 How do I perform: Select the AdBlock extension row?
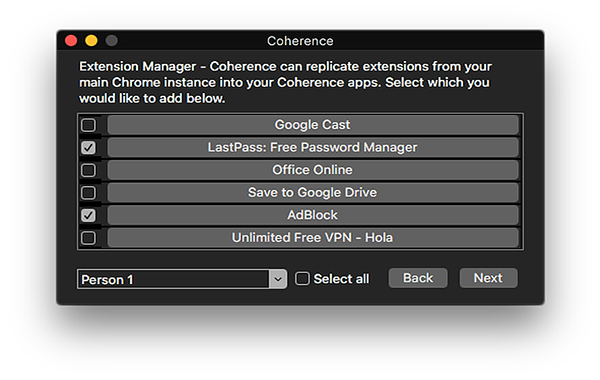point(313,215)
